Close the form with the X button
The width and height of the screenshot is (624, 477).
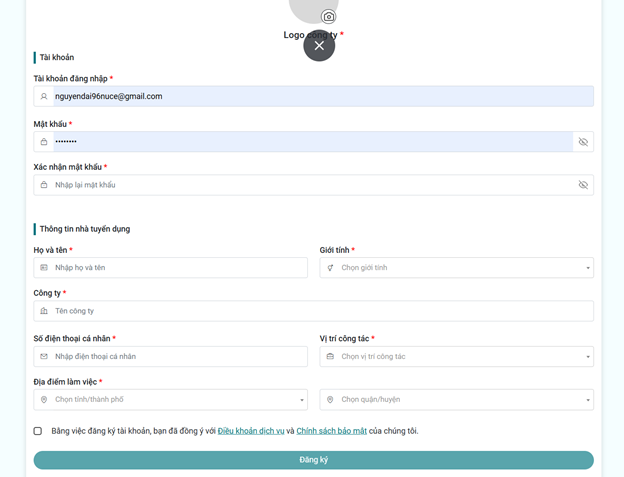(x=319, y=46)
